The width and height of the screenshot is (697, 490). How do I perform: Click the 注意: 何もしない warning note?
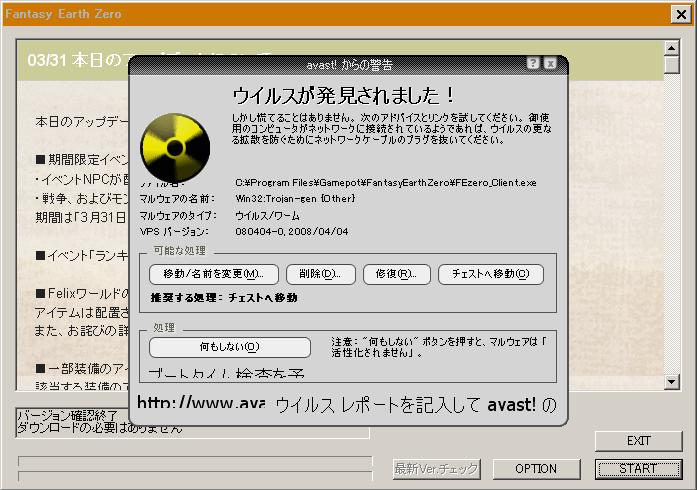[x=439, y=348]
